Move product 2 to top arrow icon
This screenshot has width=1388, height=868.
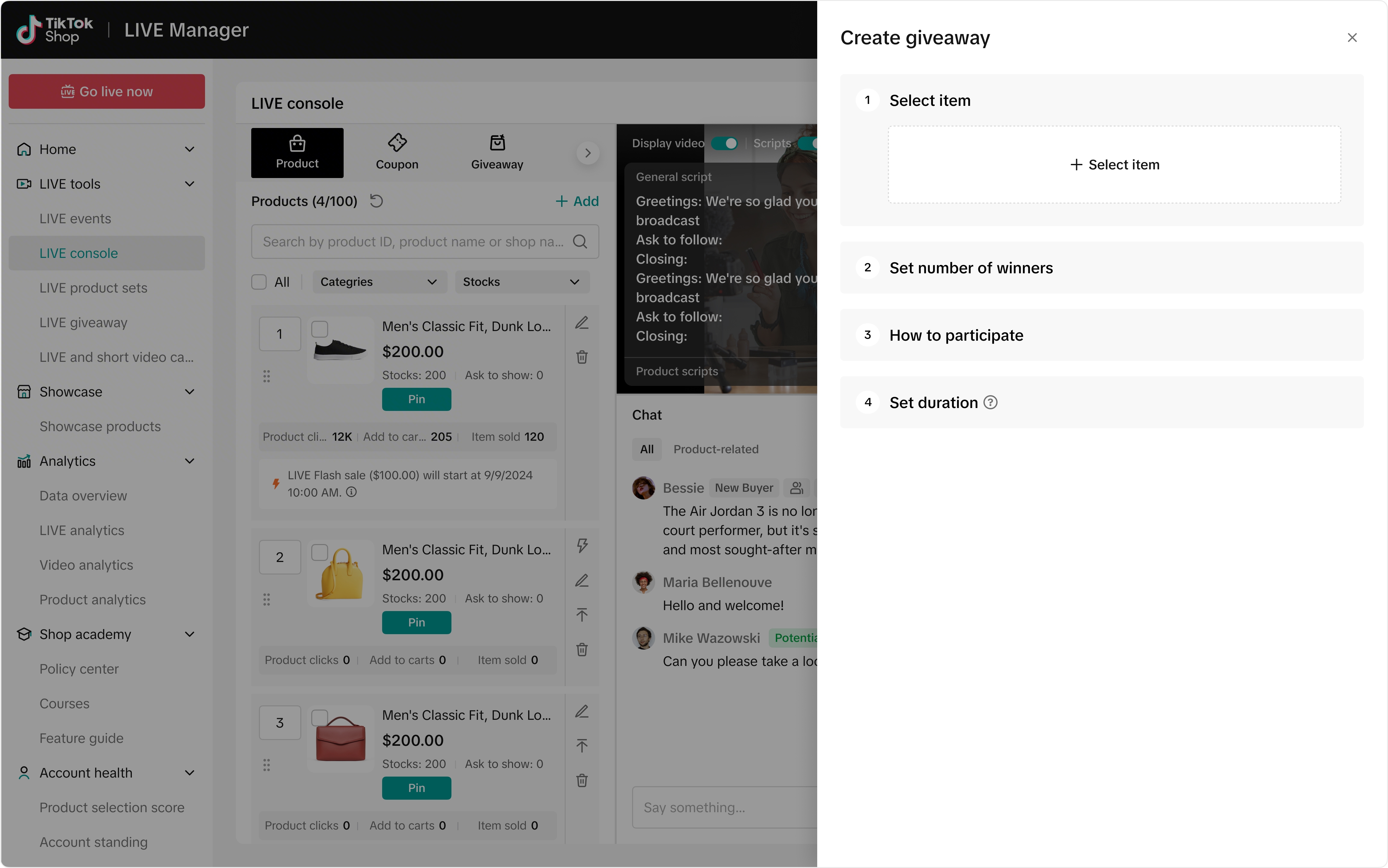(582, 615)
